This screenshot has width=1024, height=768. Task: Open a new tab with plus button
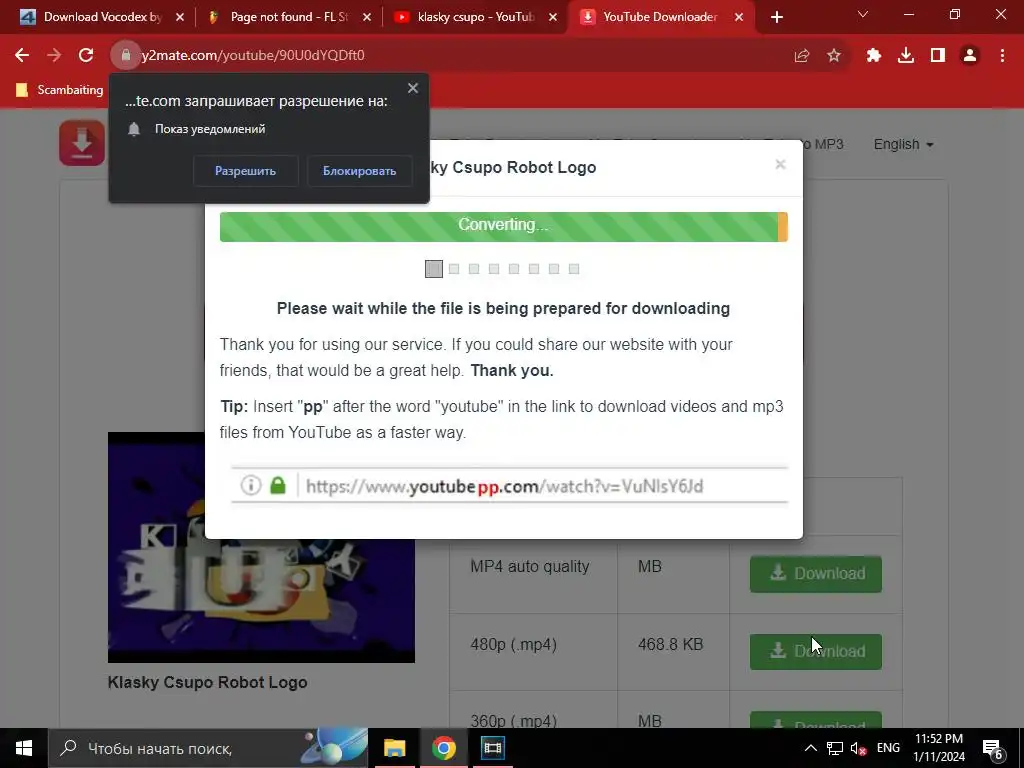(x=776, y=17)
